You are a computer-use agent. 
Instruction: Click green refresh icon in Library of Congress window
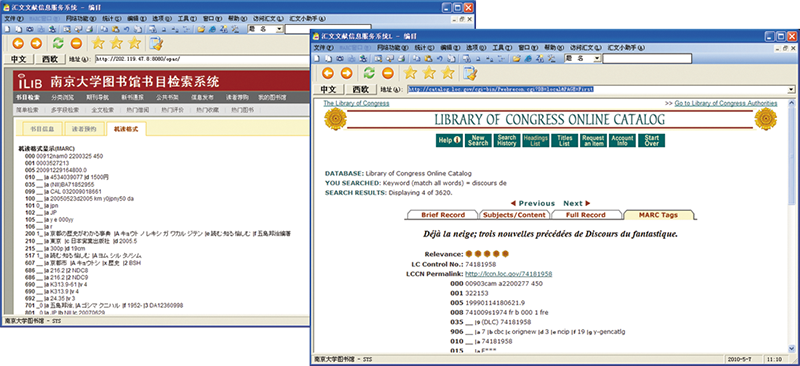(369, 74)
